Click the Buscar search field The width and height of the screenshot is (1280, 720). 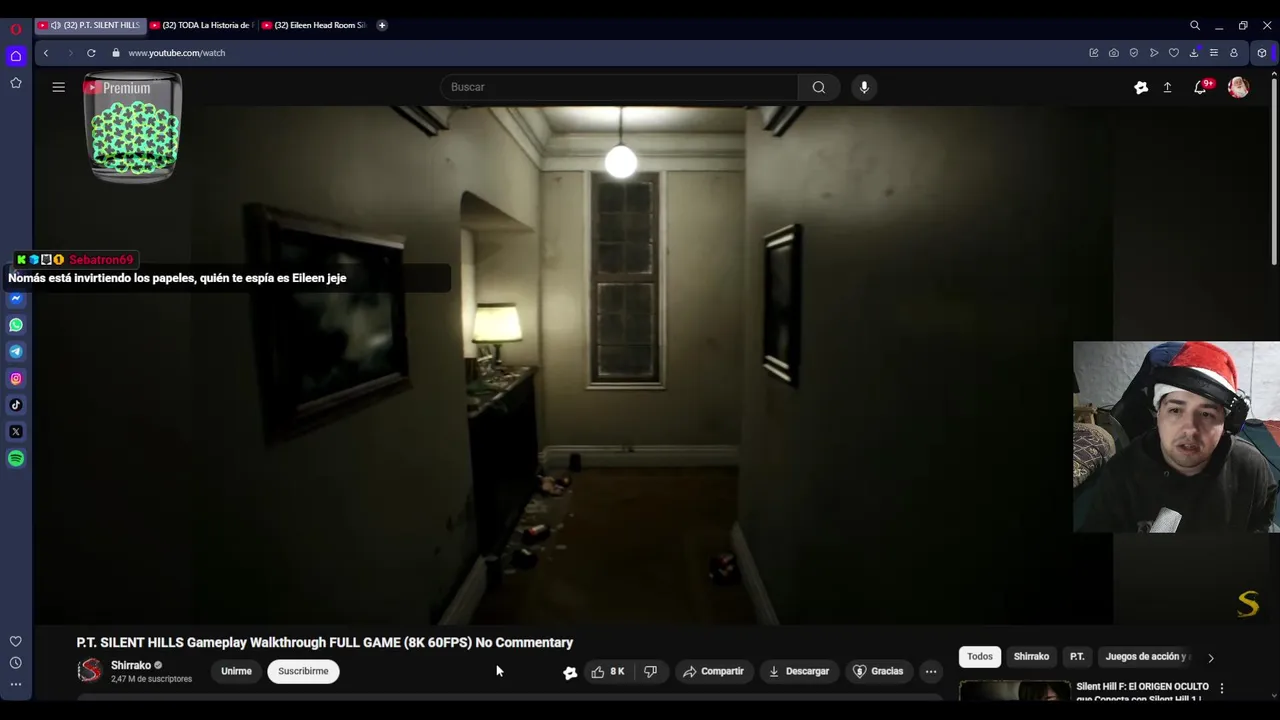click(x=620, y=87)
